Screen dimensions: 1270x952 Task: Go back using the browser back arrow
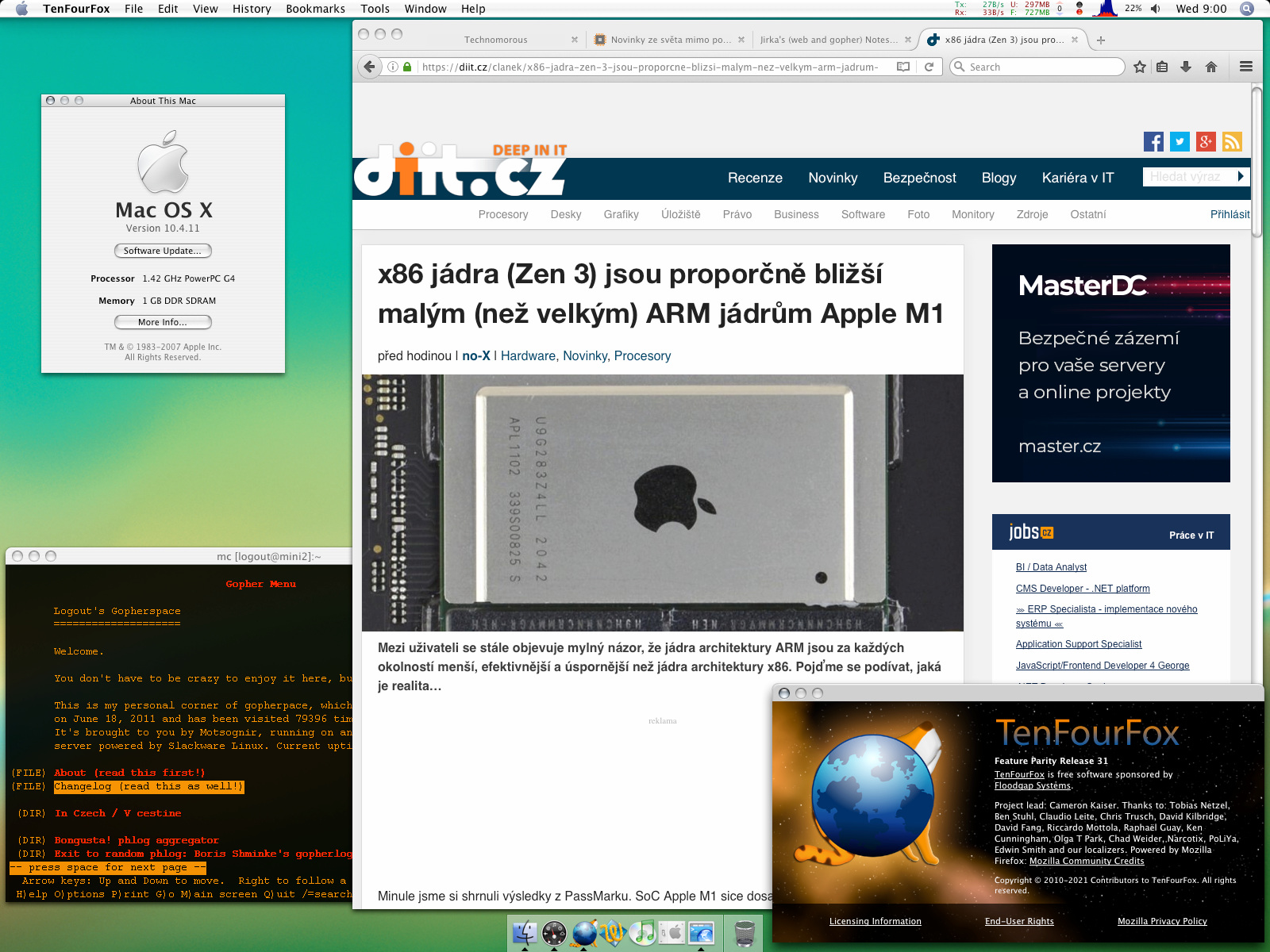pos(369,67)
